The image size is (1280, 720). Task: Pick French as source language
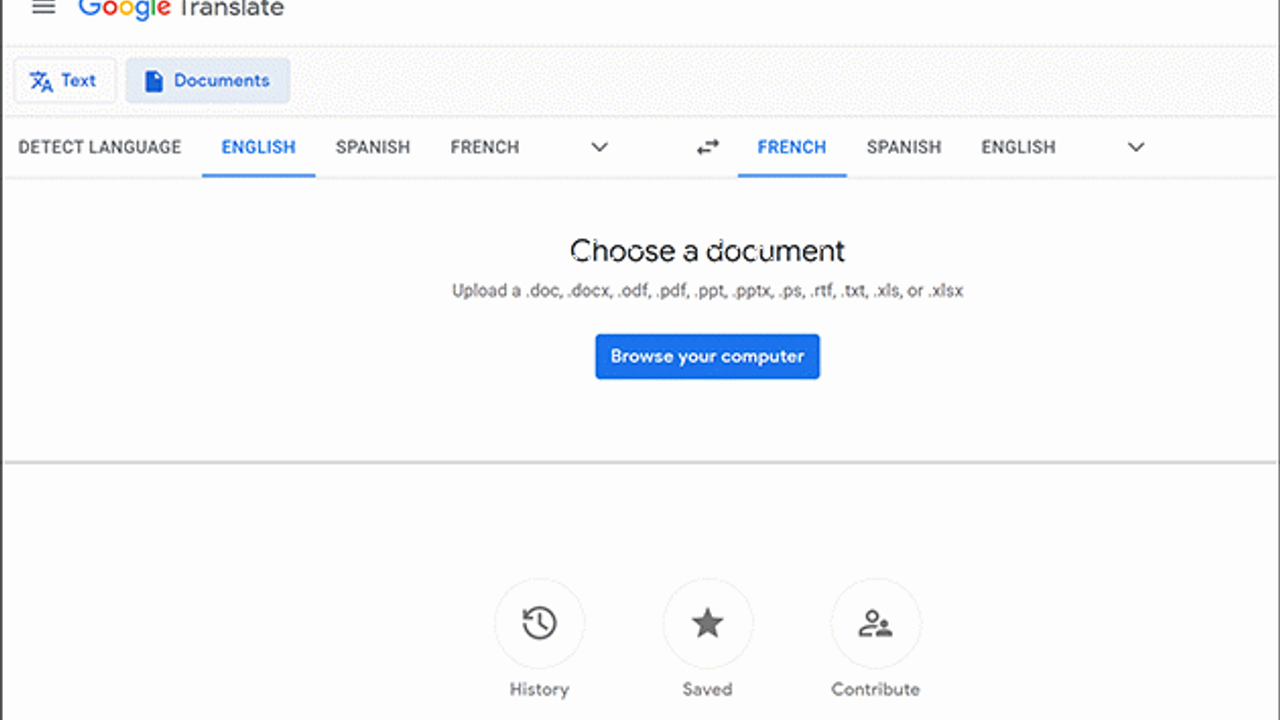(x=485, y=147)
